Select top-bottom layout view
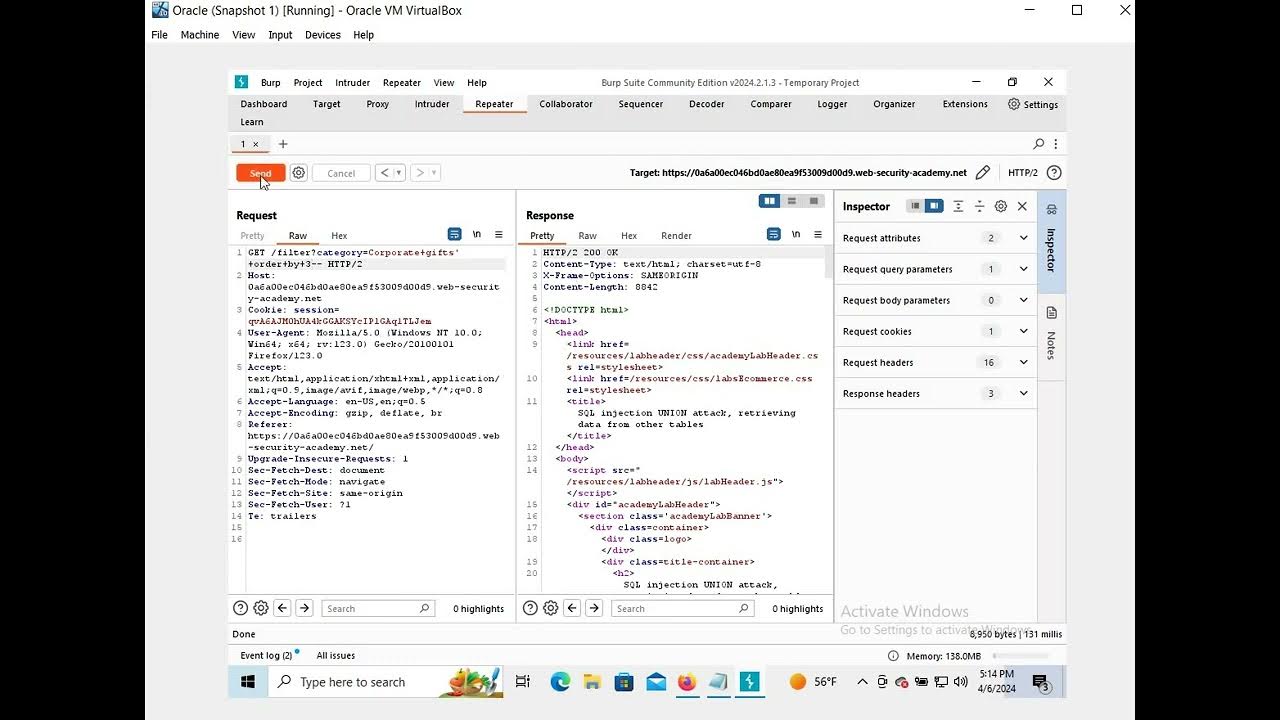1280x720 pixels. point(792,201)
